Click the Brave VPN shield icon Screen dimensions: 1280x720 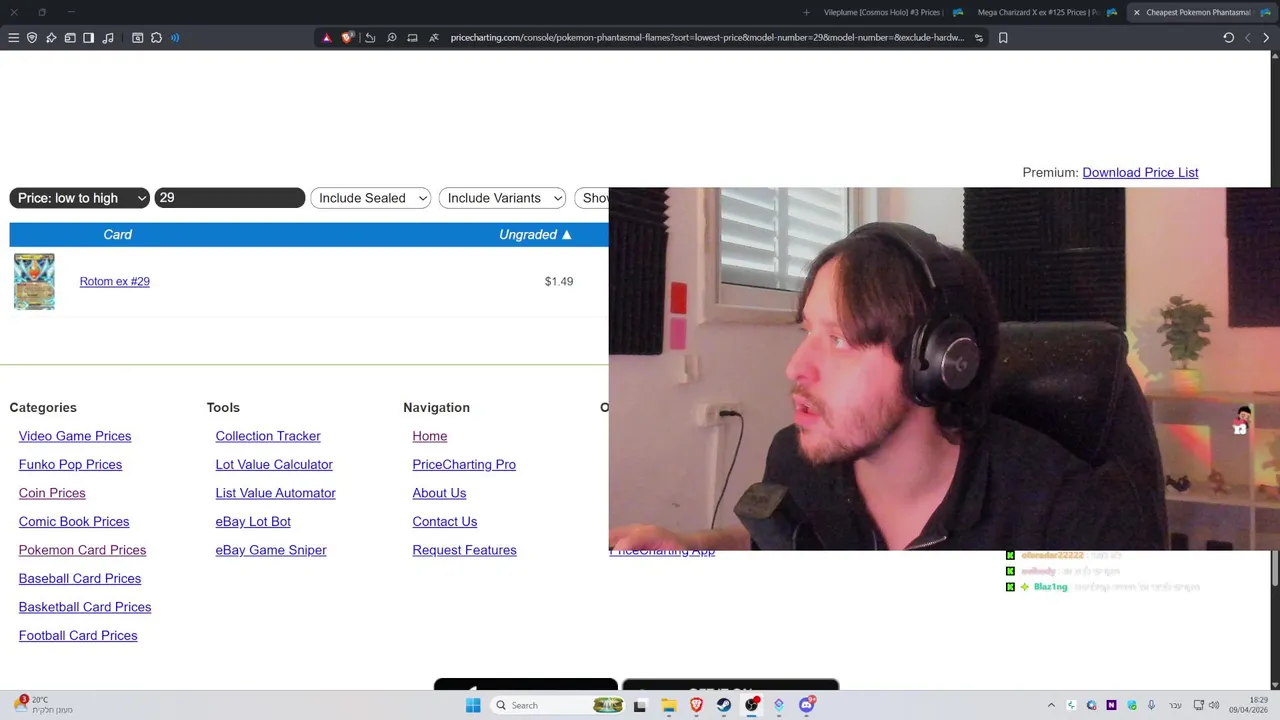click(32, 38)
